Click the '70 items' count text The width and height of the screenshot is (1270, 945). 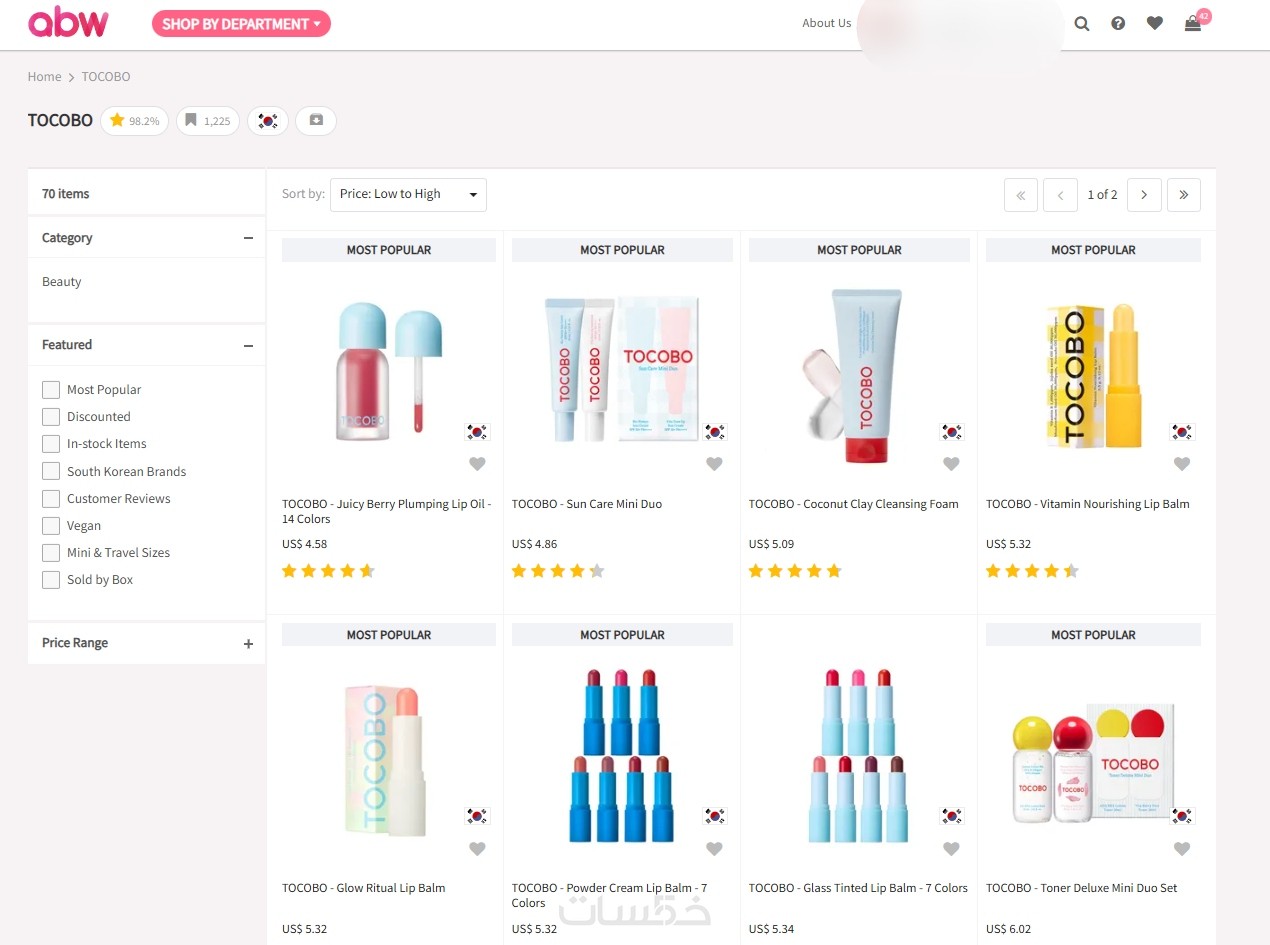point(66,194)
